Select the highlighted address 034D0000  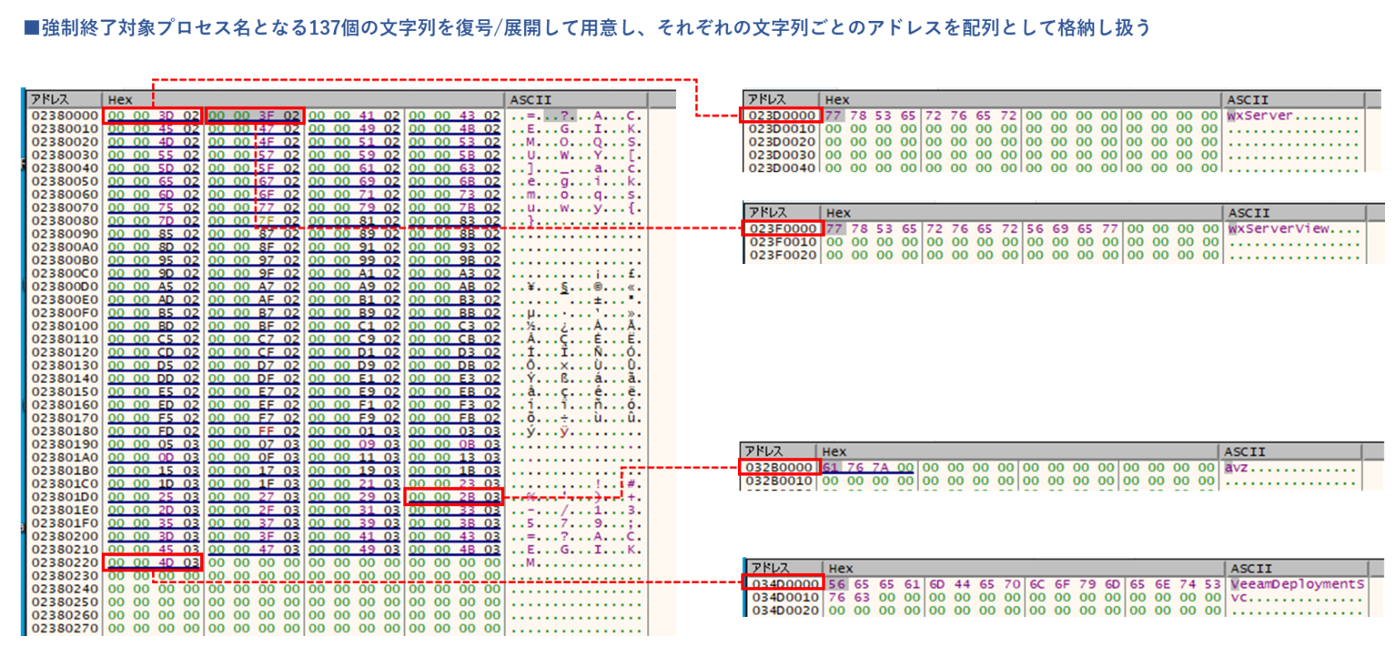pyautogui.click(x=784, y=583)
